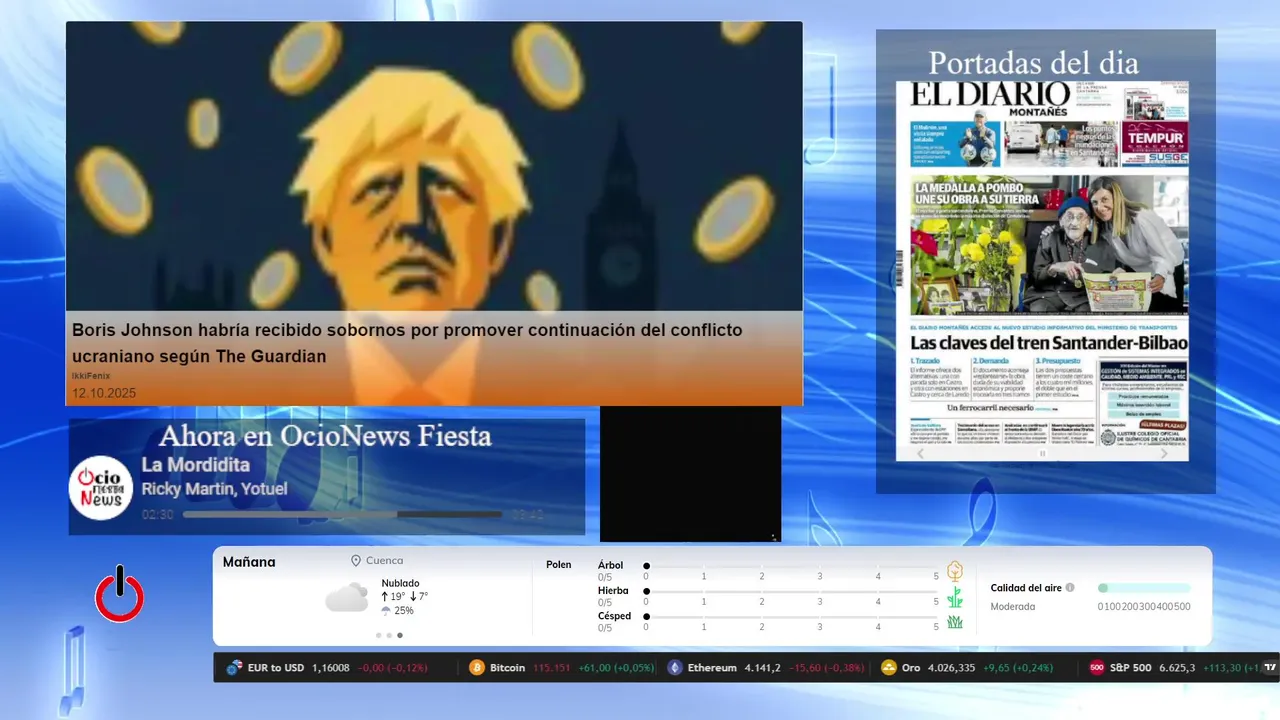Click the Cuenca location pin icon

tap(356, 561)
